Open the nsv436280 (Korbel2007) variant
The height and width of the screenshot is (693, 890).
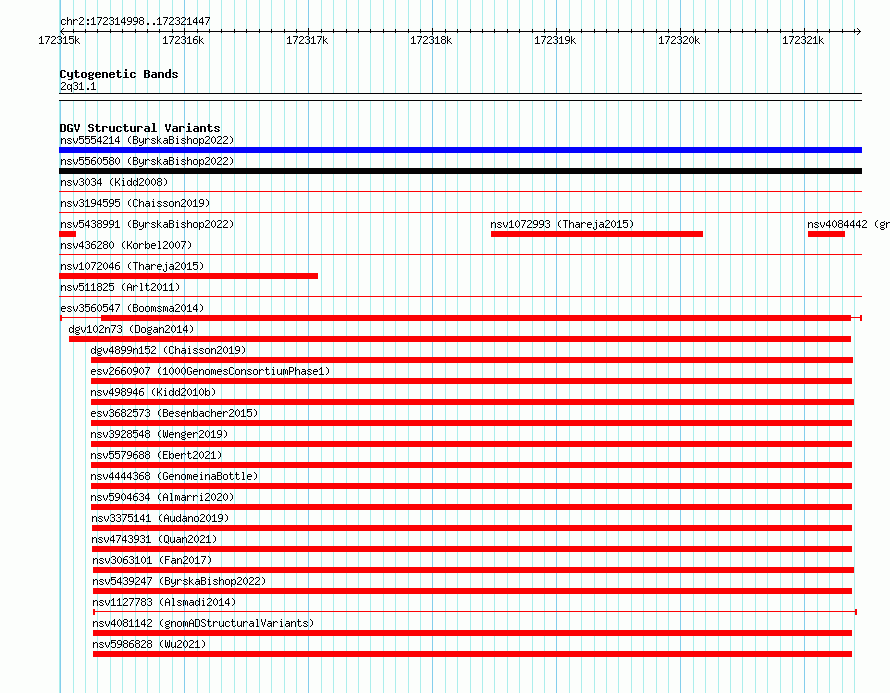point(126,245)
